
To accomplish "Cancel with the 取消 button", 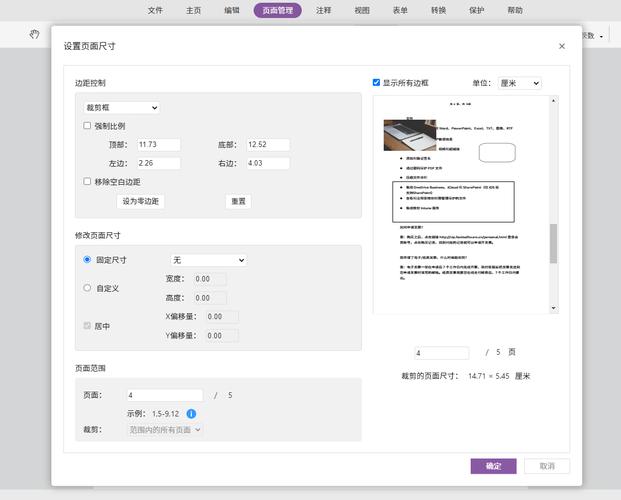I will point(547,466).
